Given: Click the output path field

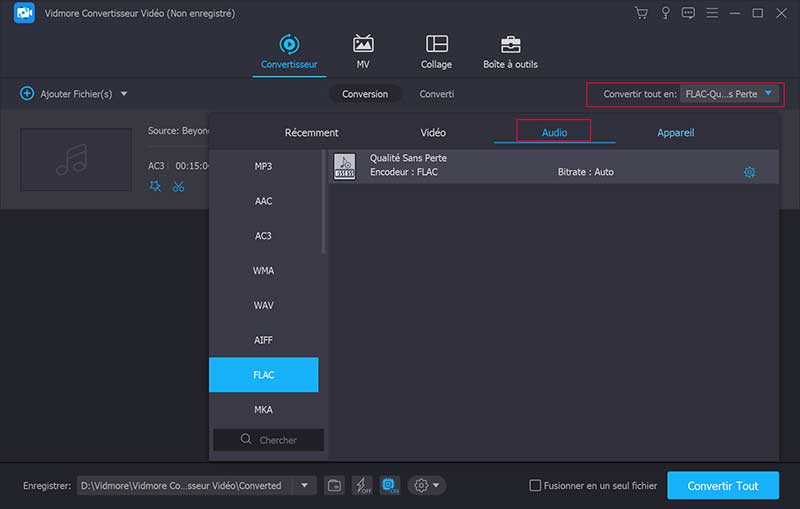Looking at the screenshot, I should [185, 486].
